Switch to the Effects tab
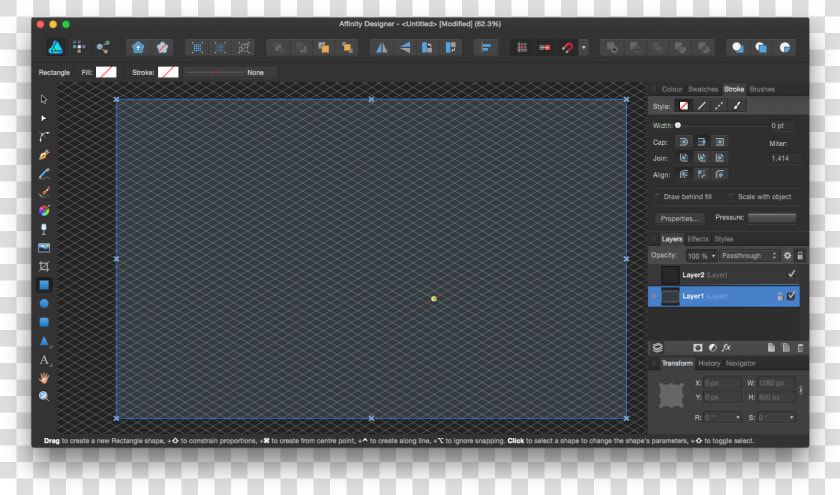 click(x=698, y=239)
